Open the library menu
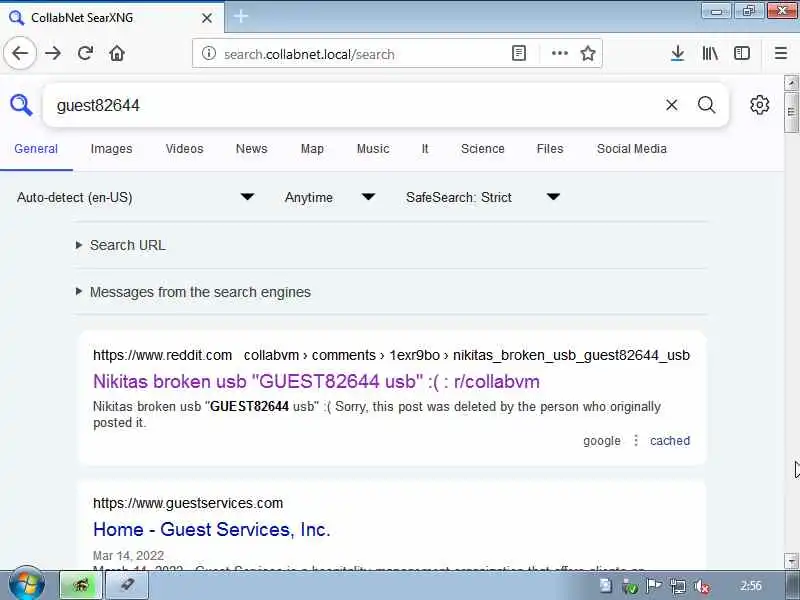This screenshot has width=800, height=600. point(710,53)
